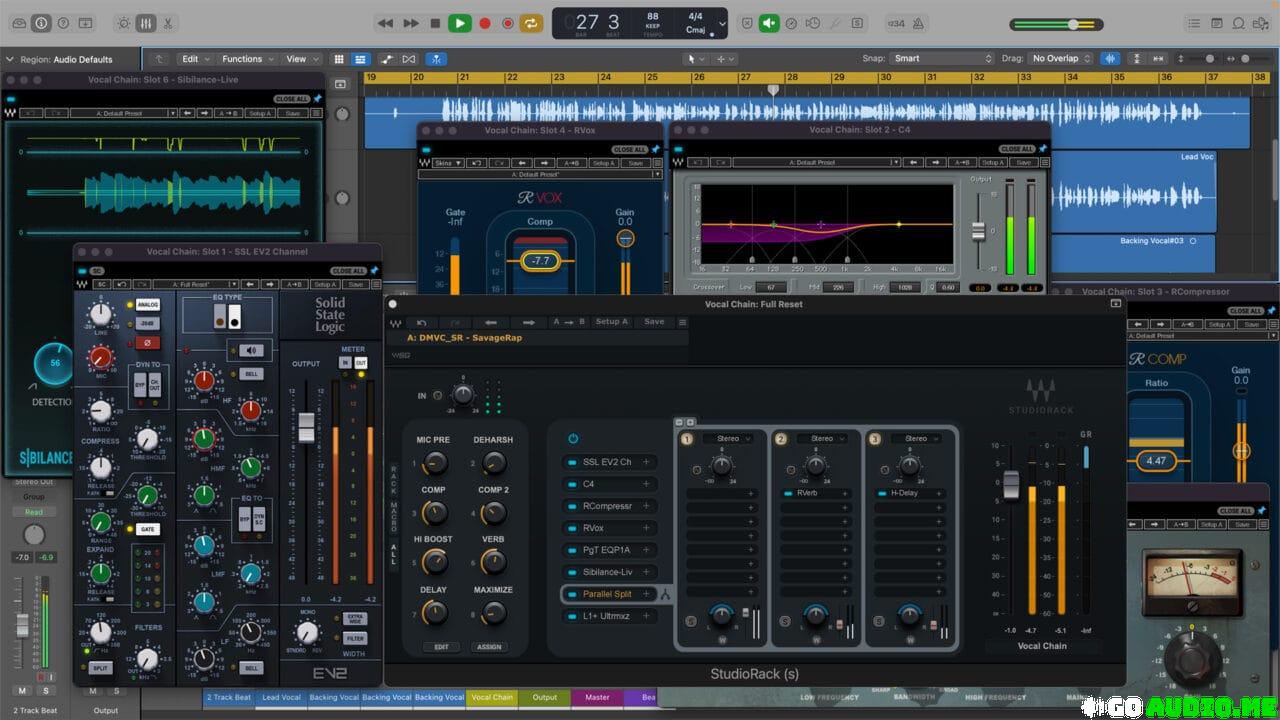Enable the 1234 count-in button

click(897, 23)
